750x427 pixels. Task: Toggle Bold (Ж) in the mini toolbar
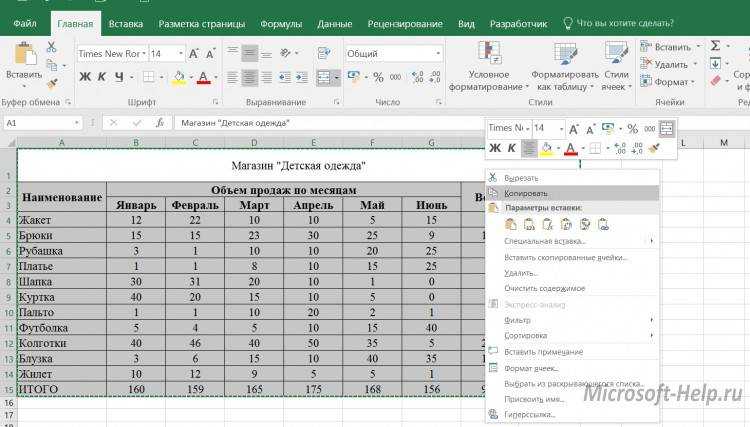tap(496, 148)
